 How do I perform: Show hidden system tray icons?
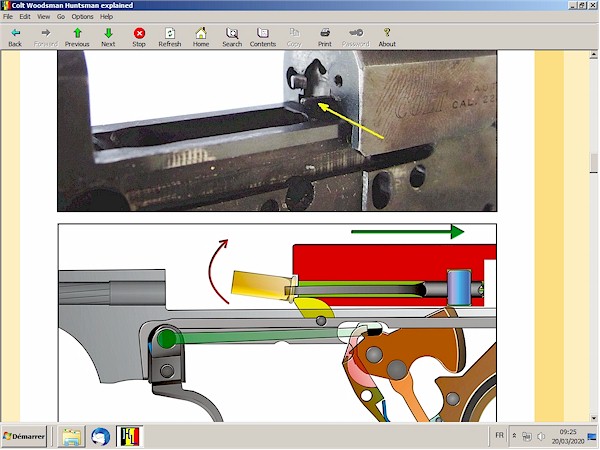pos(515,436)
